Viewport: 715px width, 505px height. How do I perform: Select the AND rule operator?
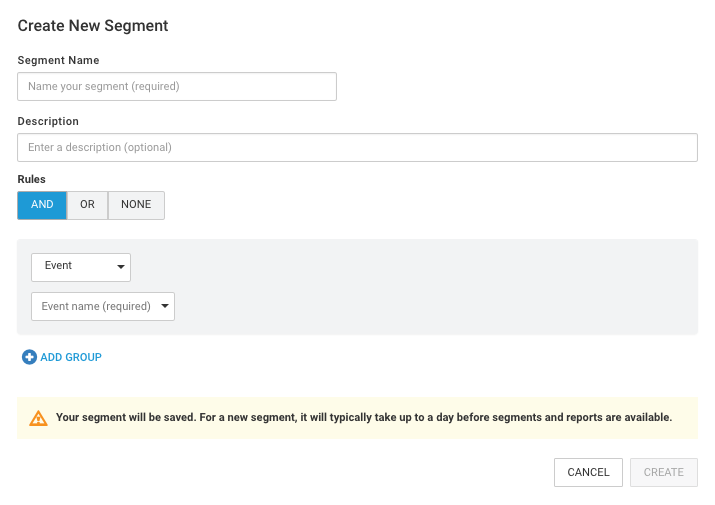click(42, 205)
